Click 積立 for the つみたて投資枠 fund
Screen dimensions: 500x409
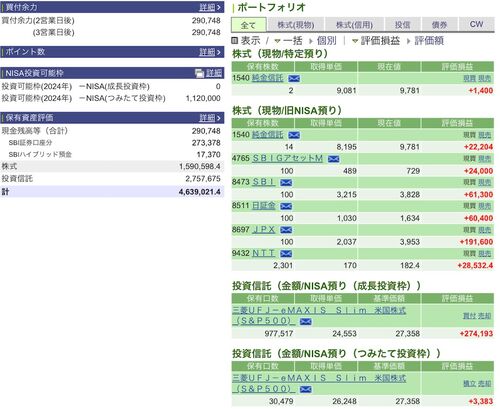tap(470, 384)
